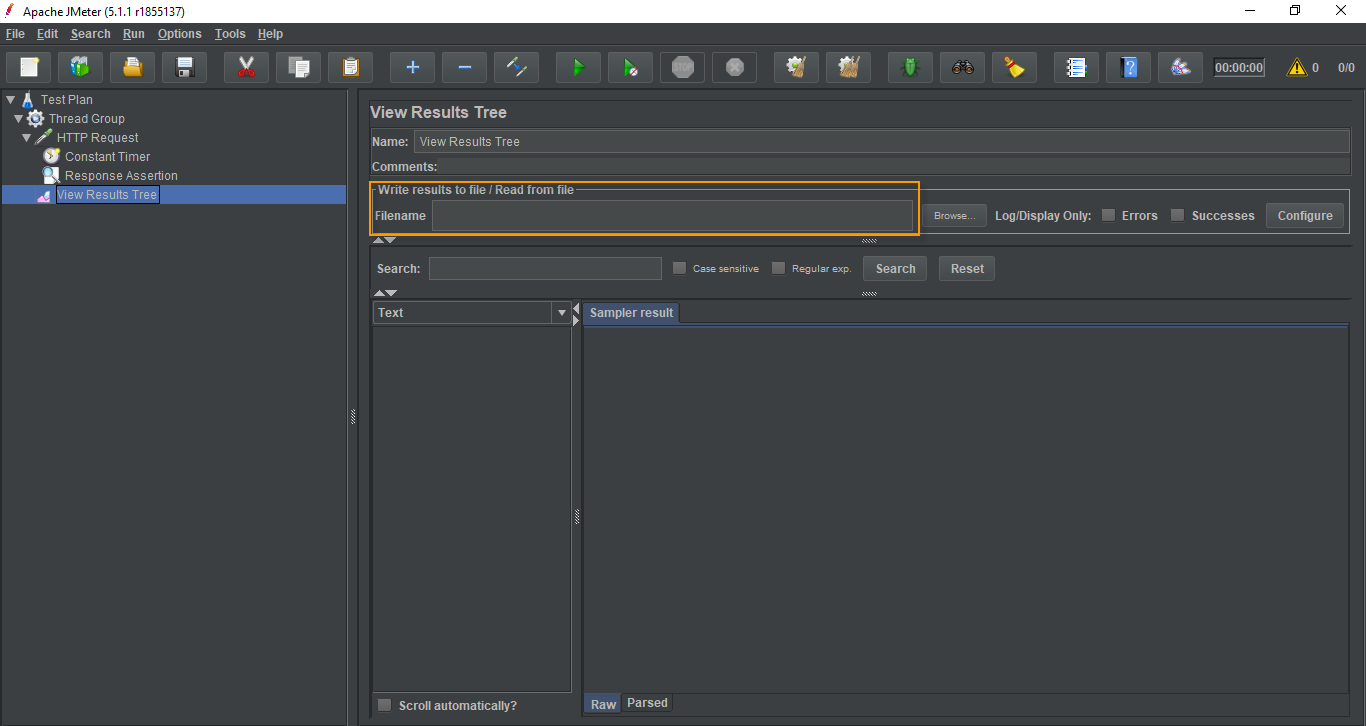The width and height of the screenshot is (1366, 726).
Task: Click the Save test plan floppy icon
Action: tap(184, 68)
